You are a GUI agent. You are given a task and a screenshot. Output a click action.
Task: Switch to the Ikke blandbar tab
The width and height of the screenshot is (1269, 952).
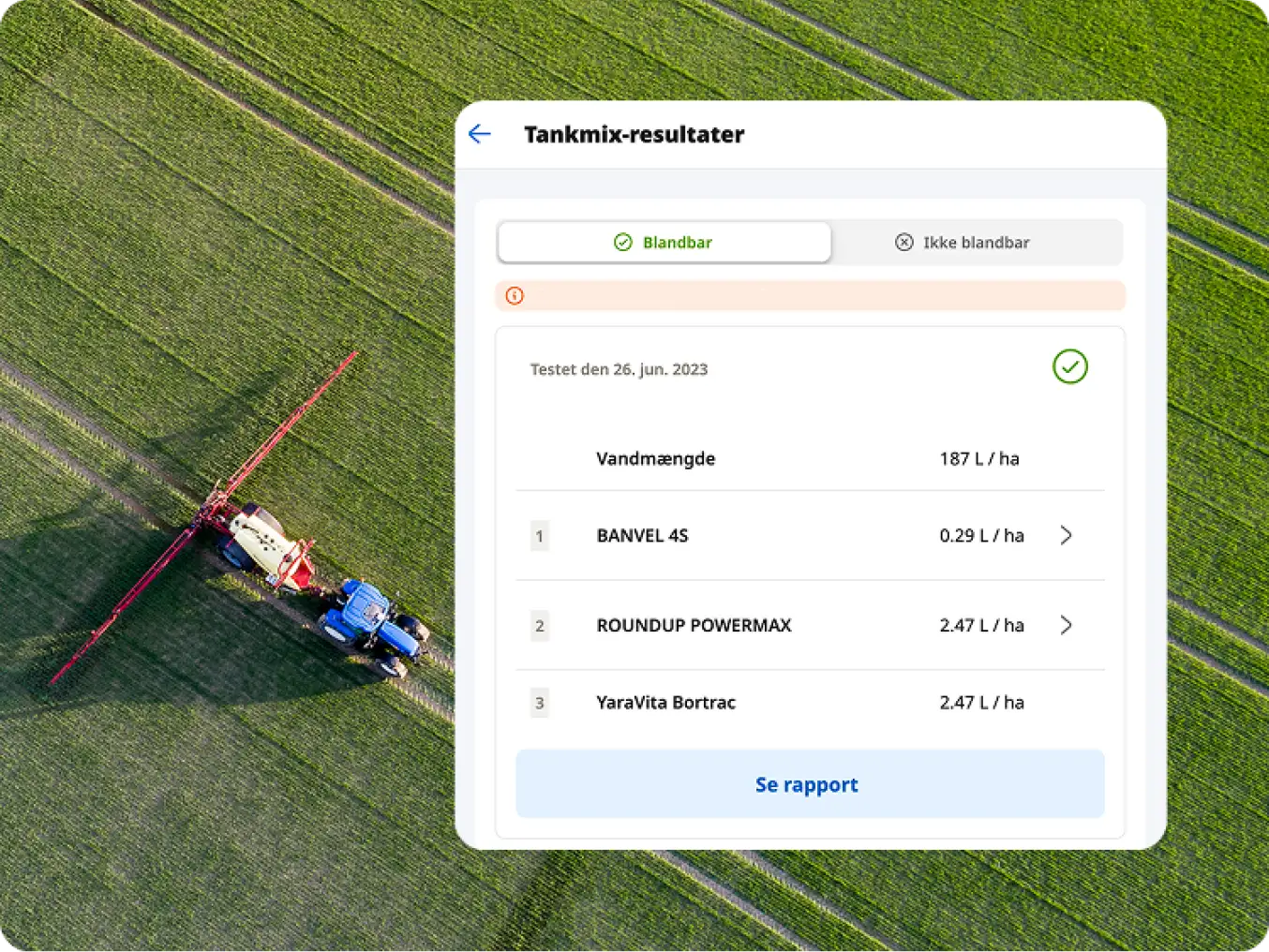(975, 243)
